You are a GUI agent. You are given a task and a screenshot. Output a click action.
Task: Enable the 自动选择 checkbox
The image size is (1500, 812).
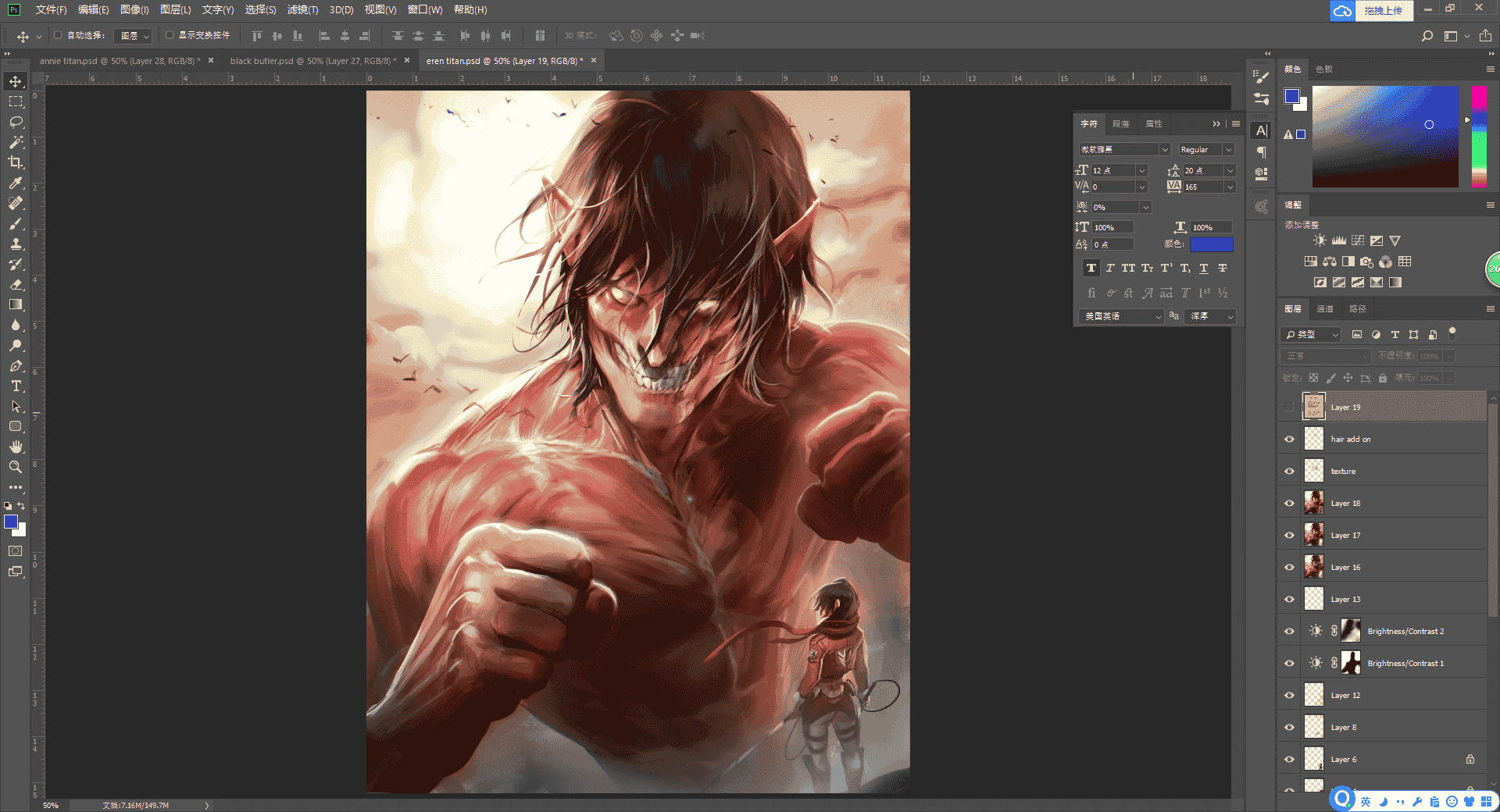coord(58,35)
